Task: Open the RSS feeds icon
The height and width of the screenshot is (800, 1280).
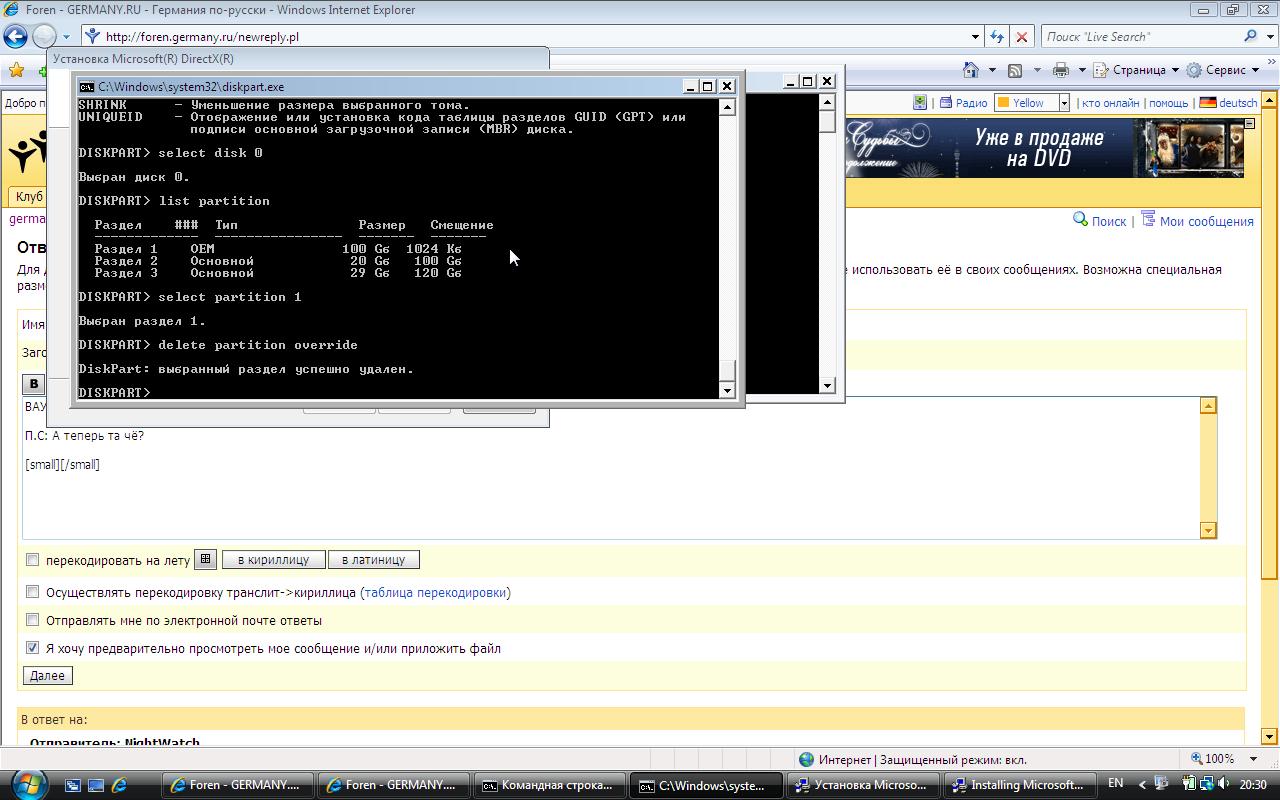Action: pos(1015,70)
